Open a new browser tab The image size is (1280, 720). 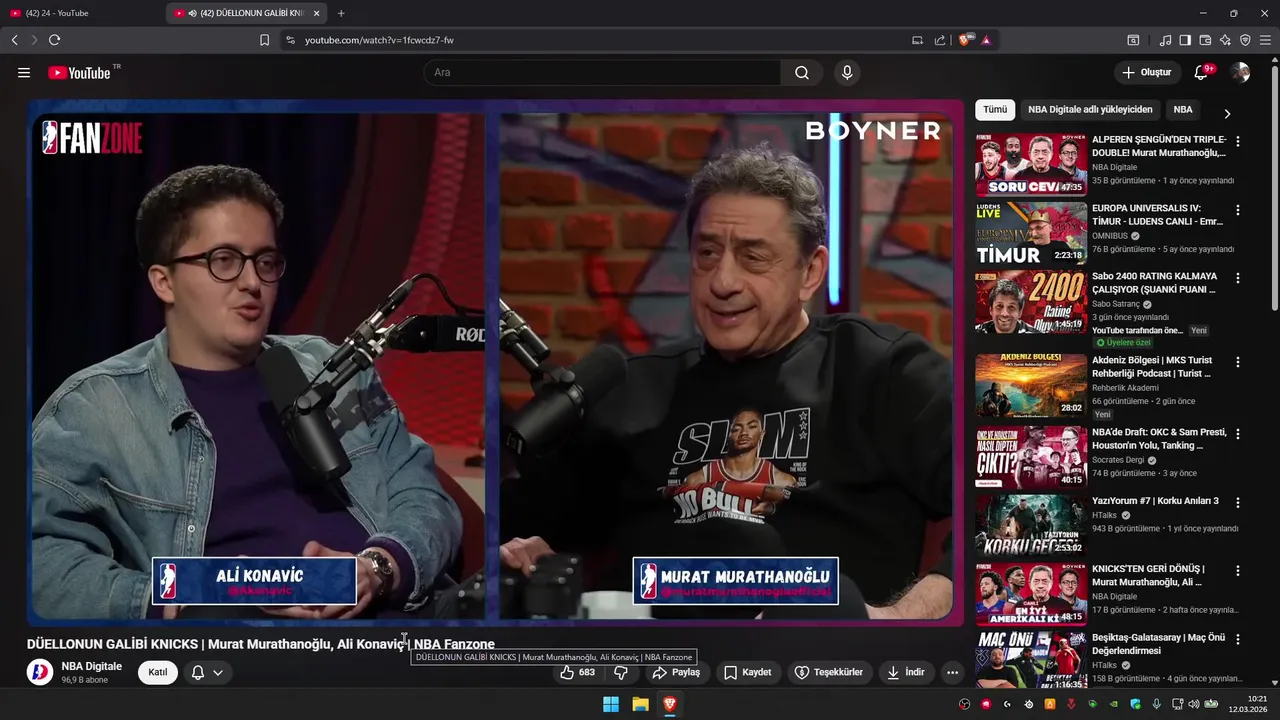click(341, 13)
